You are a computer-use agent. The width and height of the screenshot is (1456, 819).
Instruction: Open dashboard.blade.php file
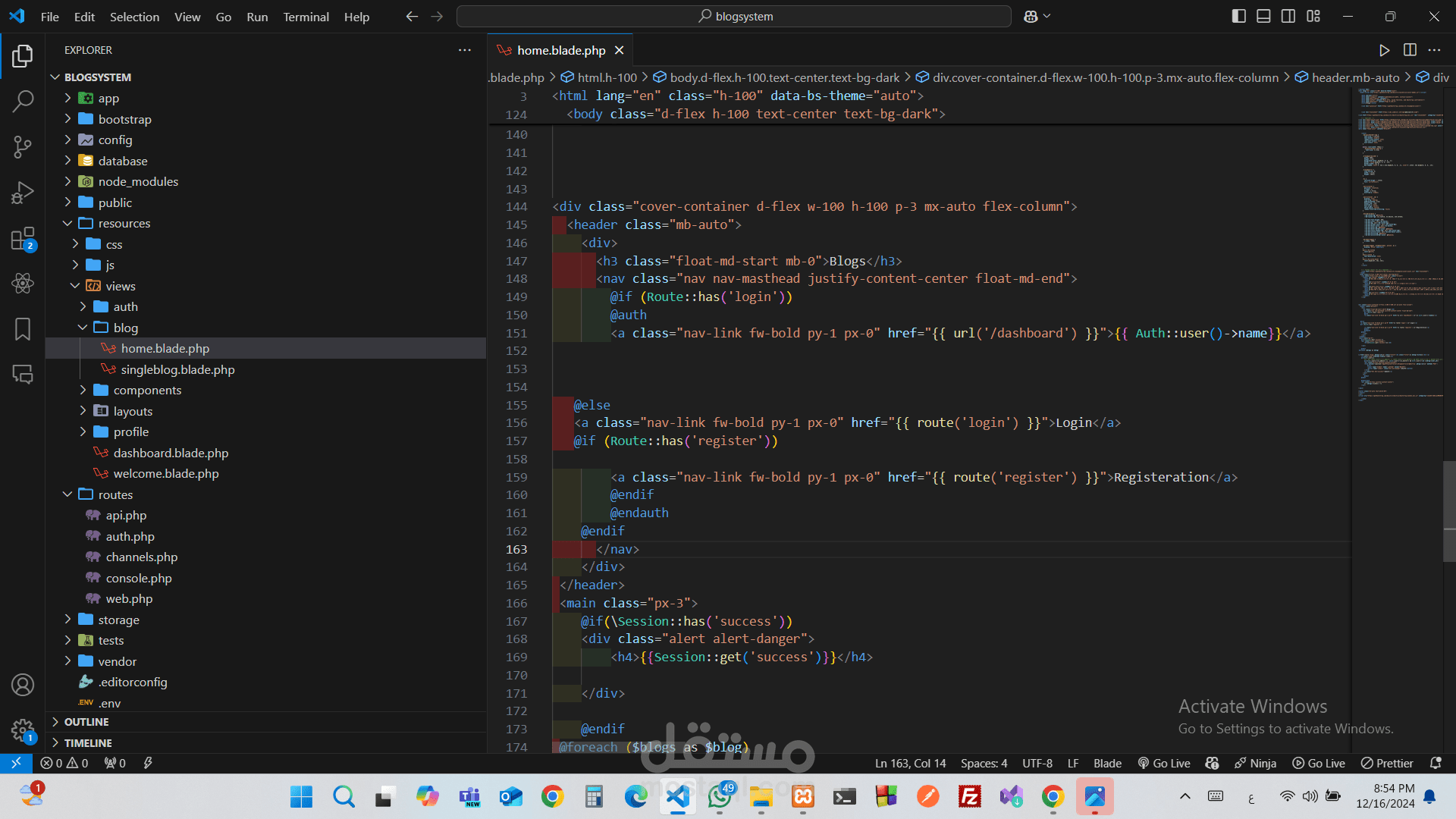265,453
